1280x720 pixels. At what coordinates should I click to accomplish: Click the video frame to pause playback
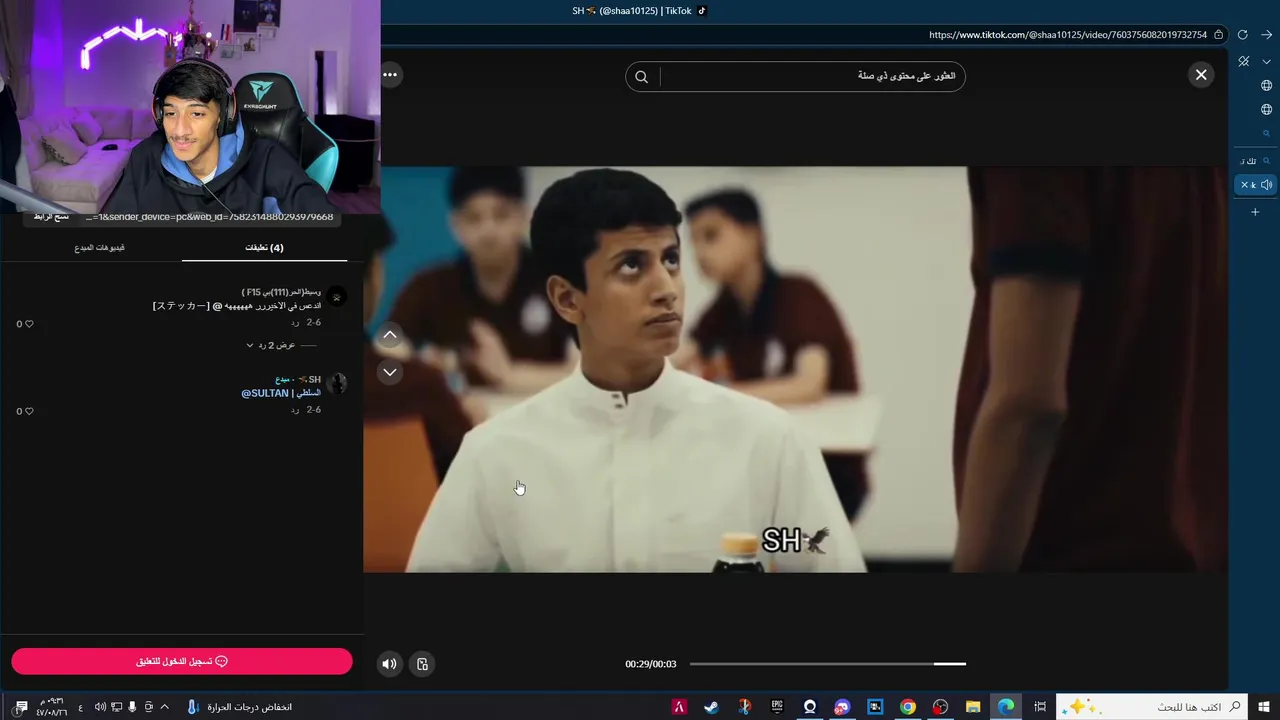[x=795, y=369]
